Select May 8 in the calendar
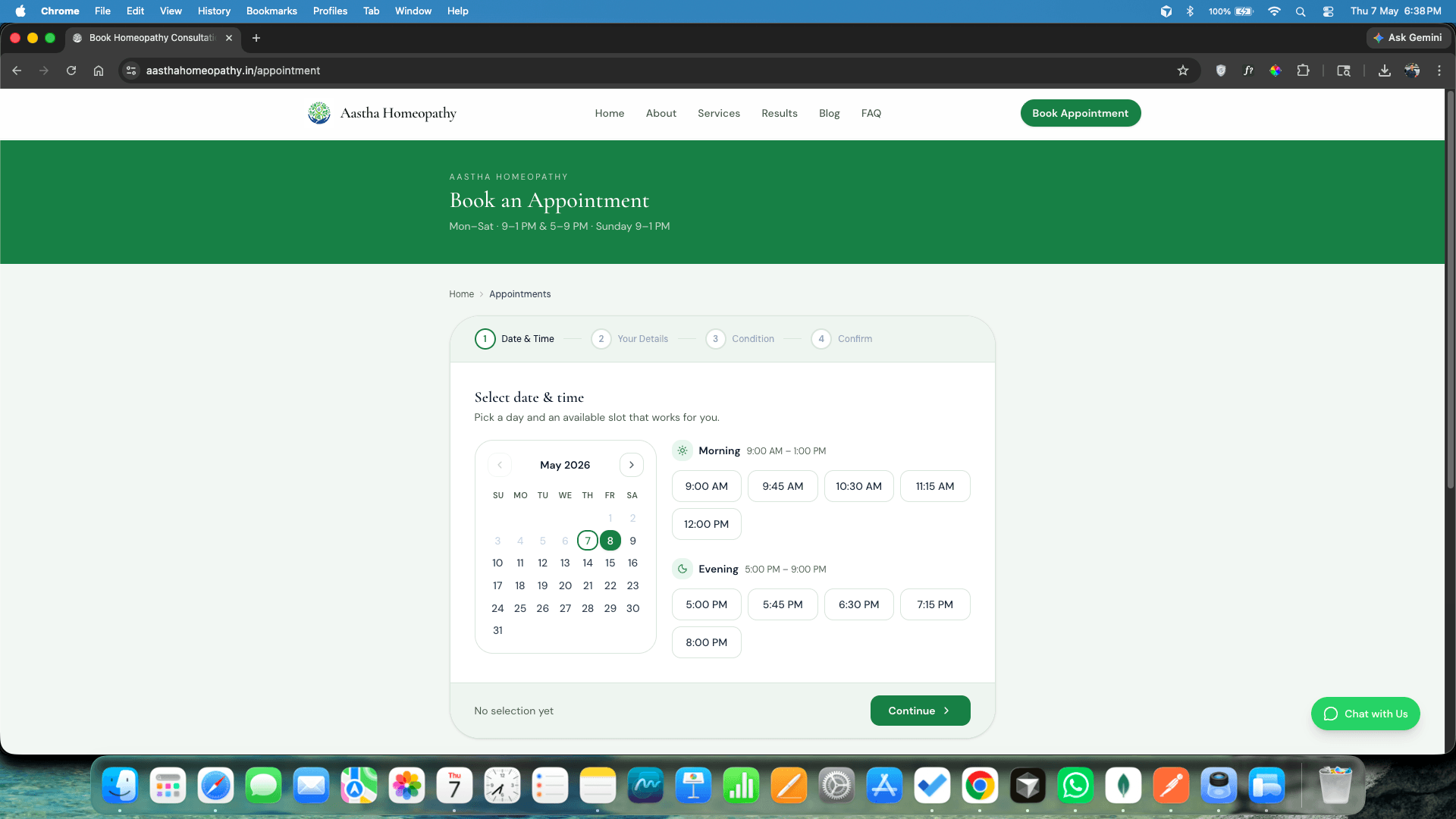1456x819 pixels. point(610,541)
